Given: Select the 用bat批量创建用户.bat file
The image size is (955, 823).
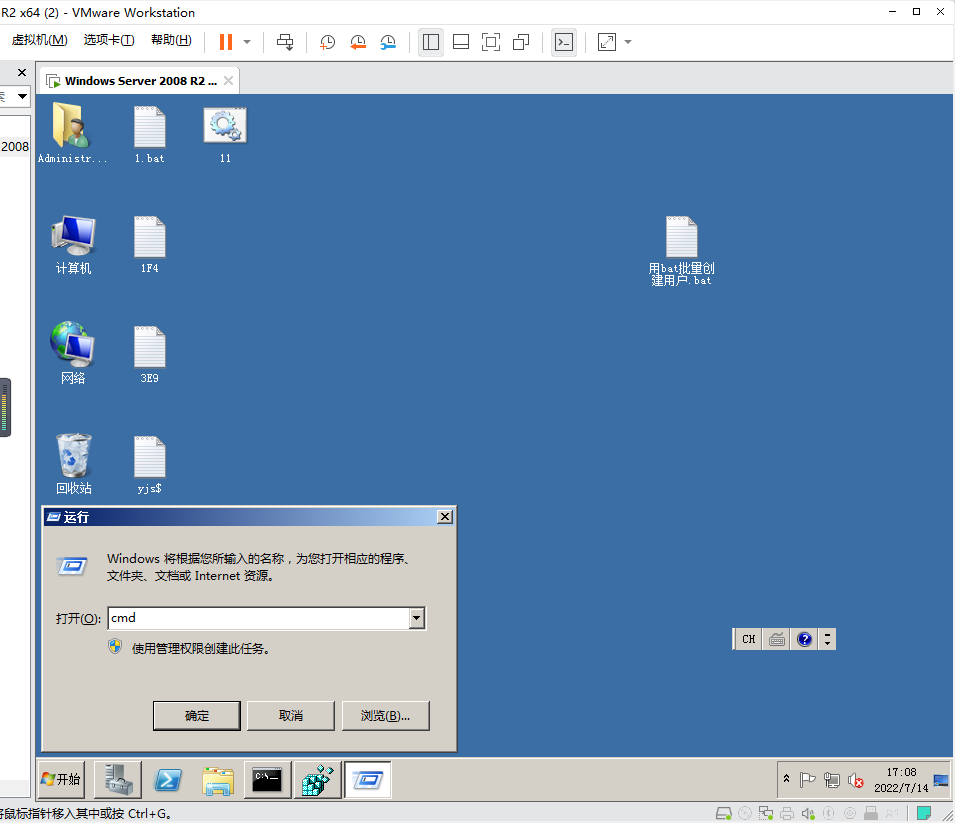Looking at the screenshot, I should [682, 250].
